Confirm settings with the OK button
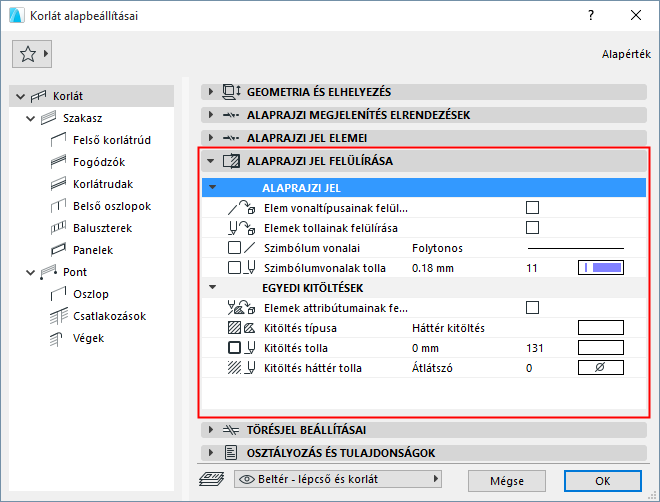This screenshot has height=502, width=660. (x=603, y=481)
